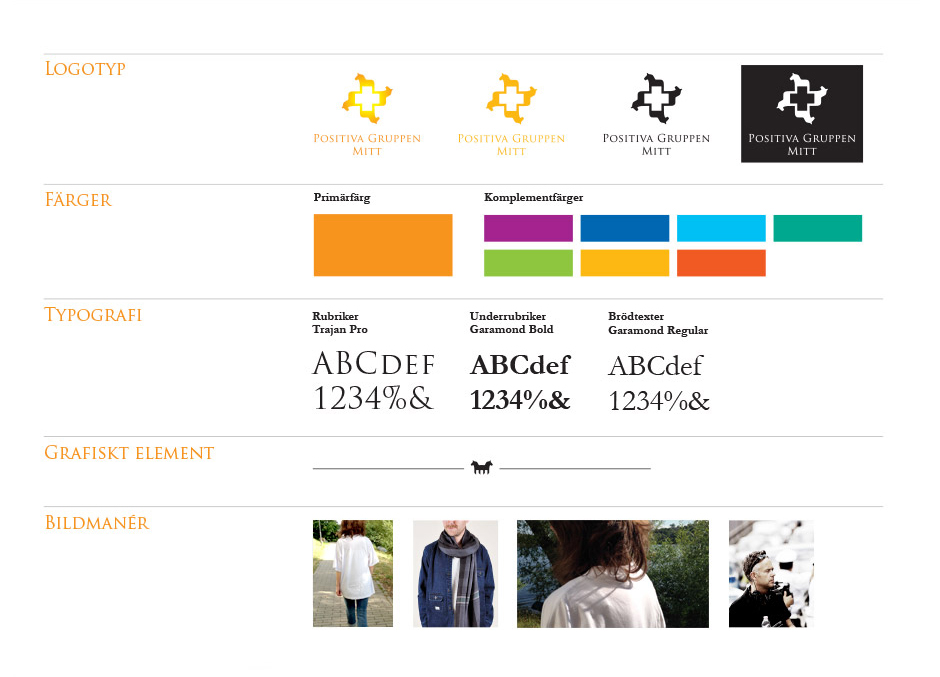Click the Typografi section heading
This screenshot has width=940, height=677.
pos(93,315)
